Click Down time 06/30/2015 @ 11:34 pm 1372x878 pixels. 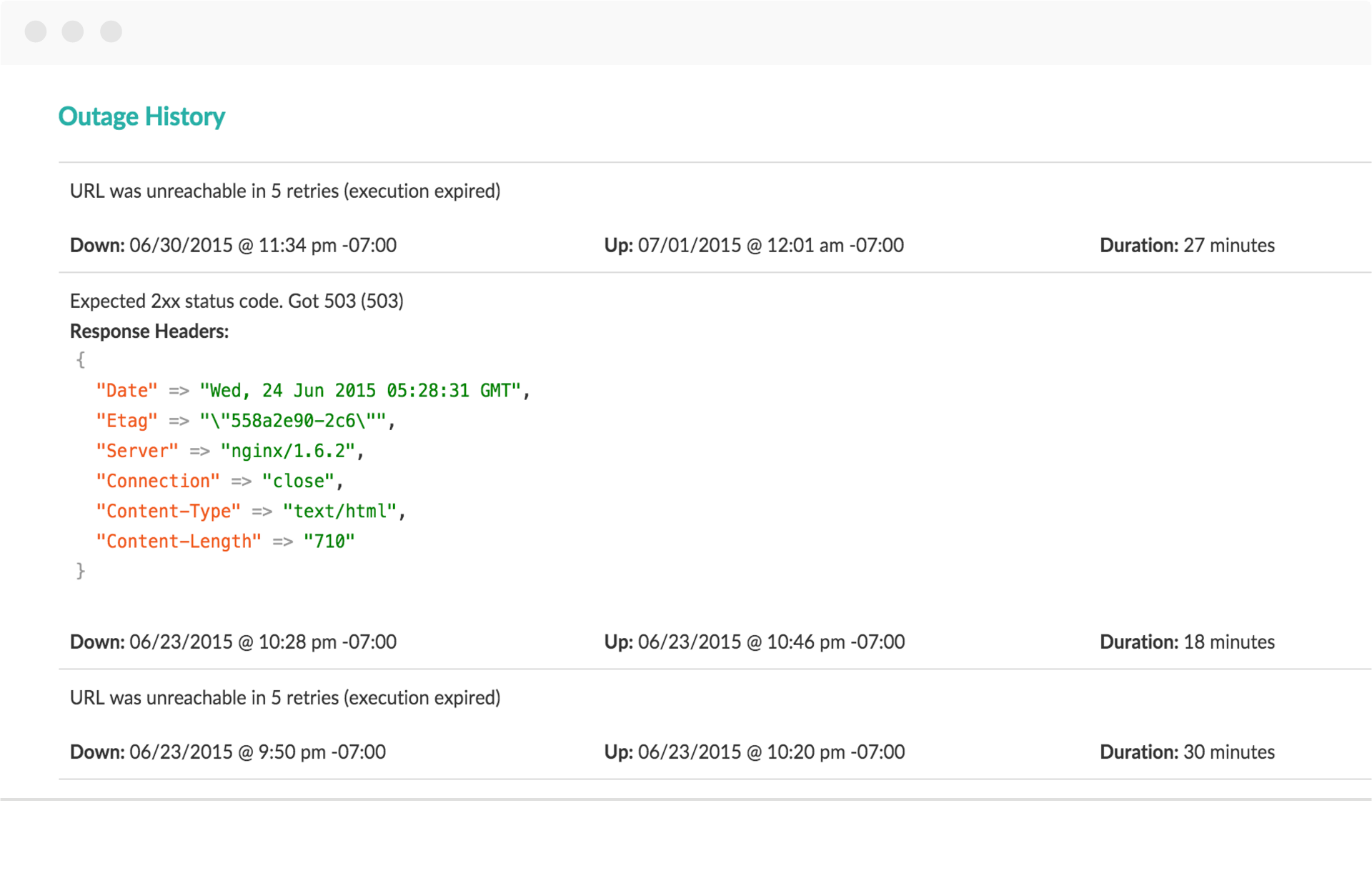click(x=233, y=246)
